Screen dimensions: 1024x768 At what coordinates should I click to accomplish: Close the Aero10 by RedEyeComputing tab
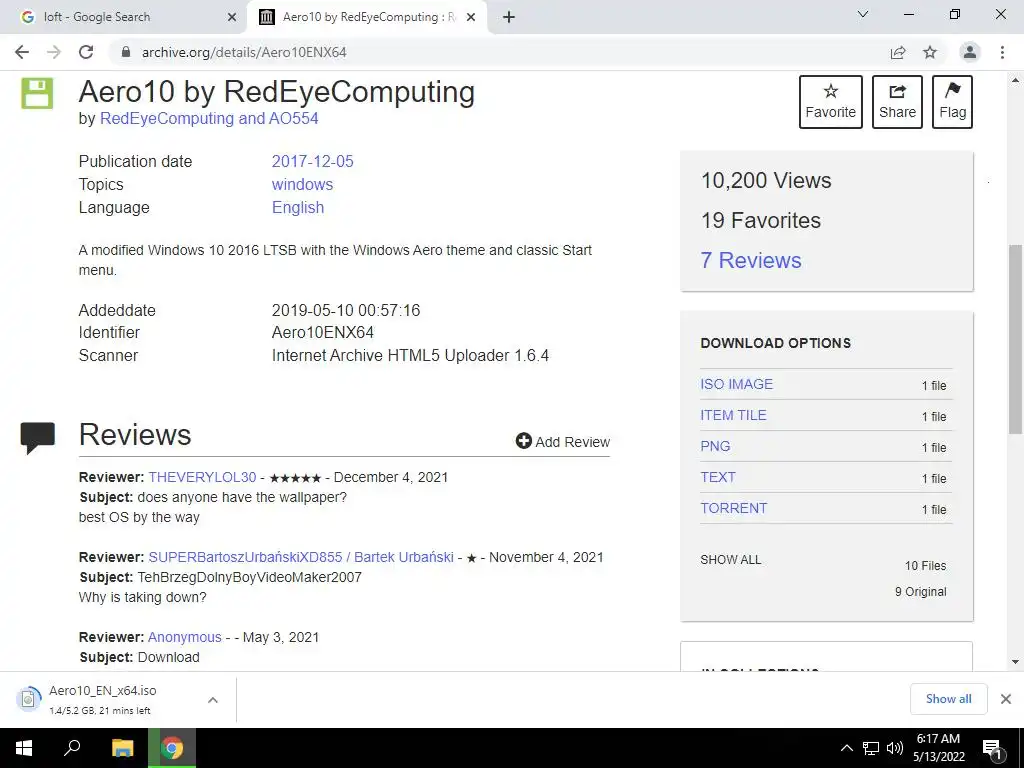470,17
